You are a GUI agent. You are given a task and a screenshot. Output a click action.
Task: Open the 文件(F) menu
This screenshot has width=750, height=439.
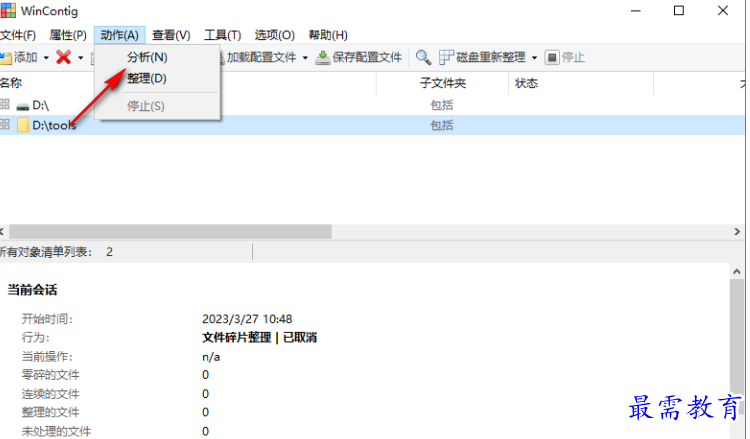(18, 35)
